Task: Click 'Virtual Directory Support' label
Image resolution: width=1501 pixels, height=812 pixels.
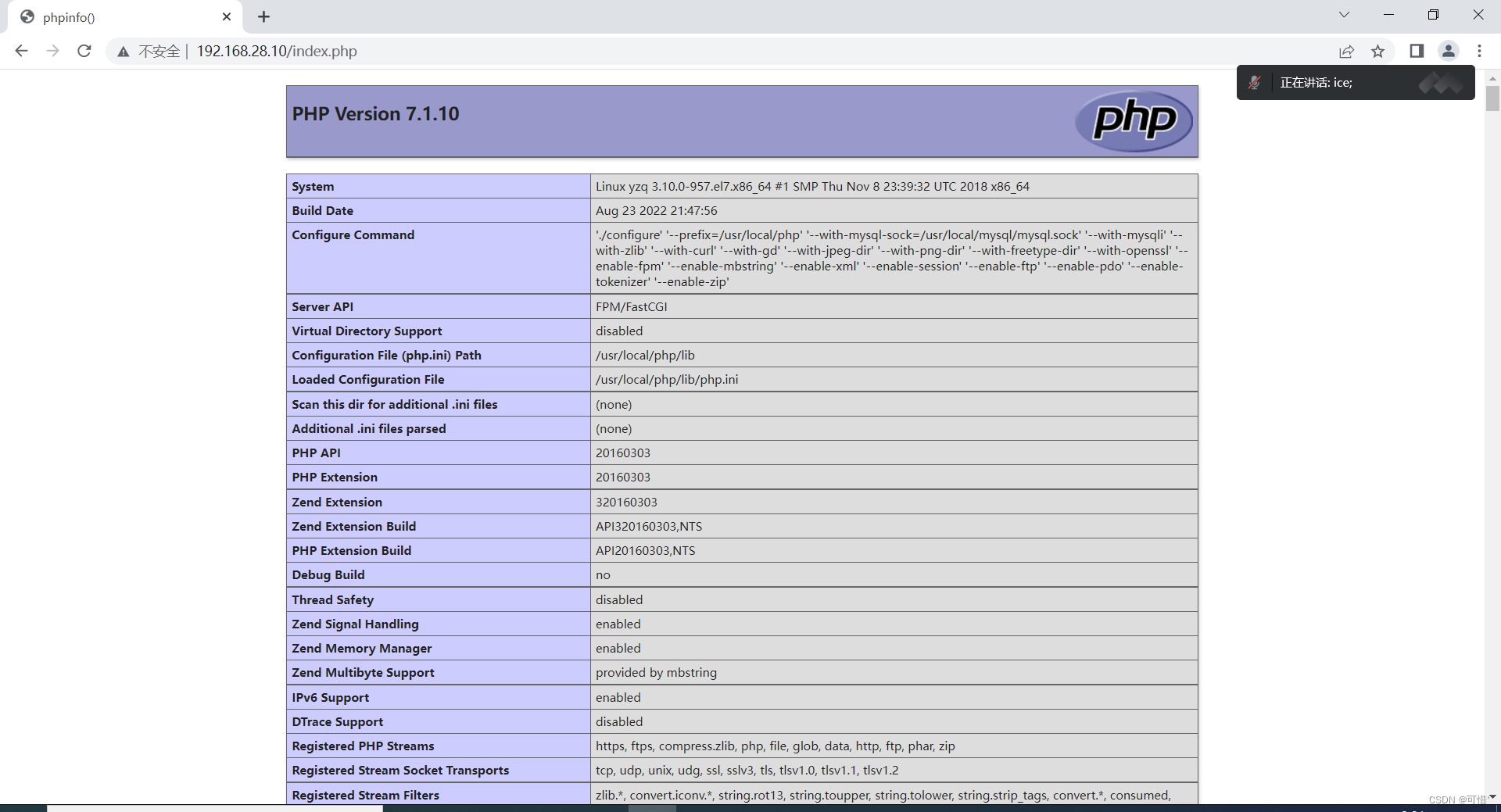Action: point(367,331)
